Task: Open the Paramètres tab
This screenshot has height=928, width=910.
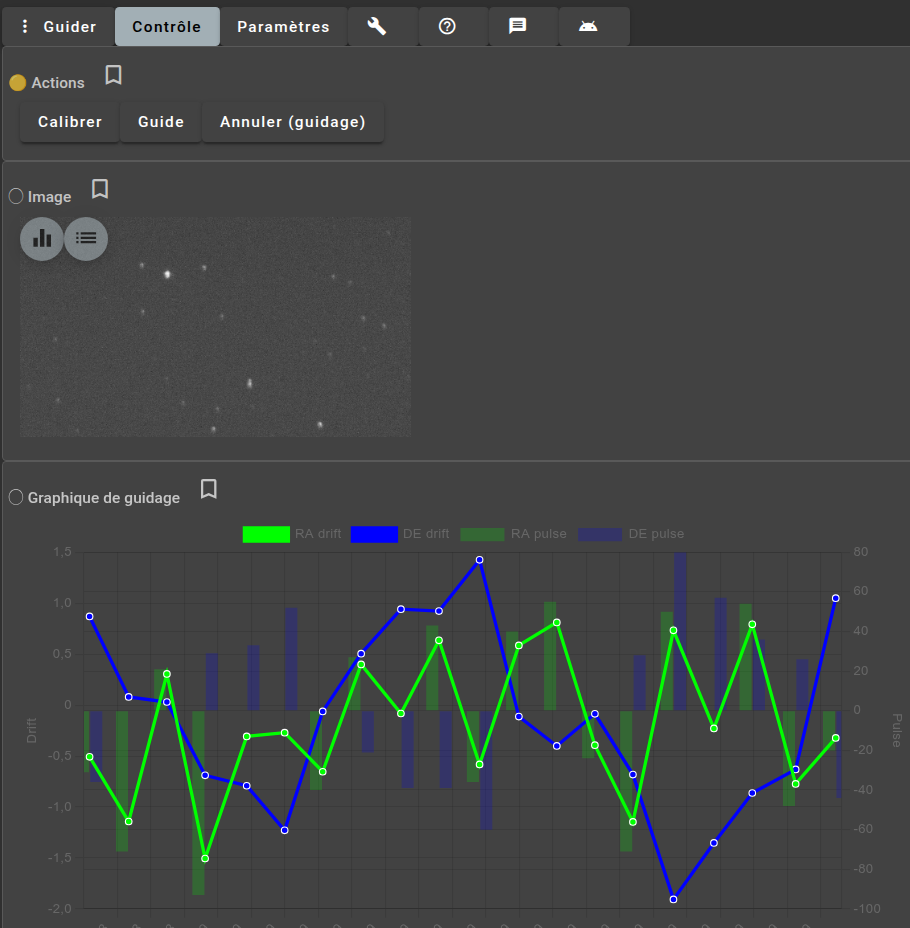Action: (283, 27)
